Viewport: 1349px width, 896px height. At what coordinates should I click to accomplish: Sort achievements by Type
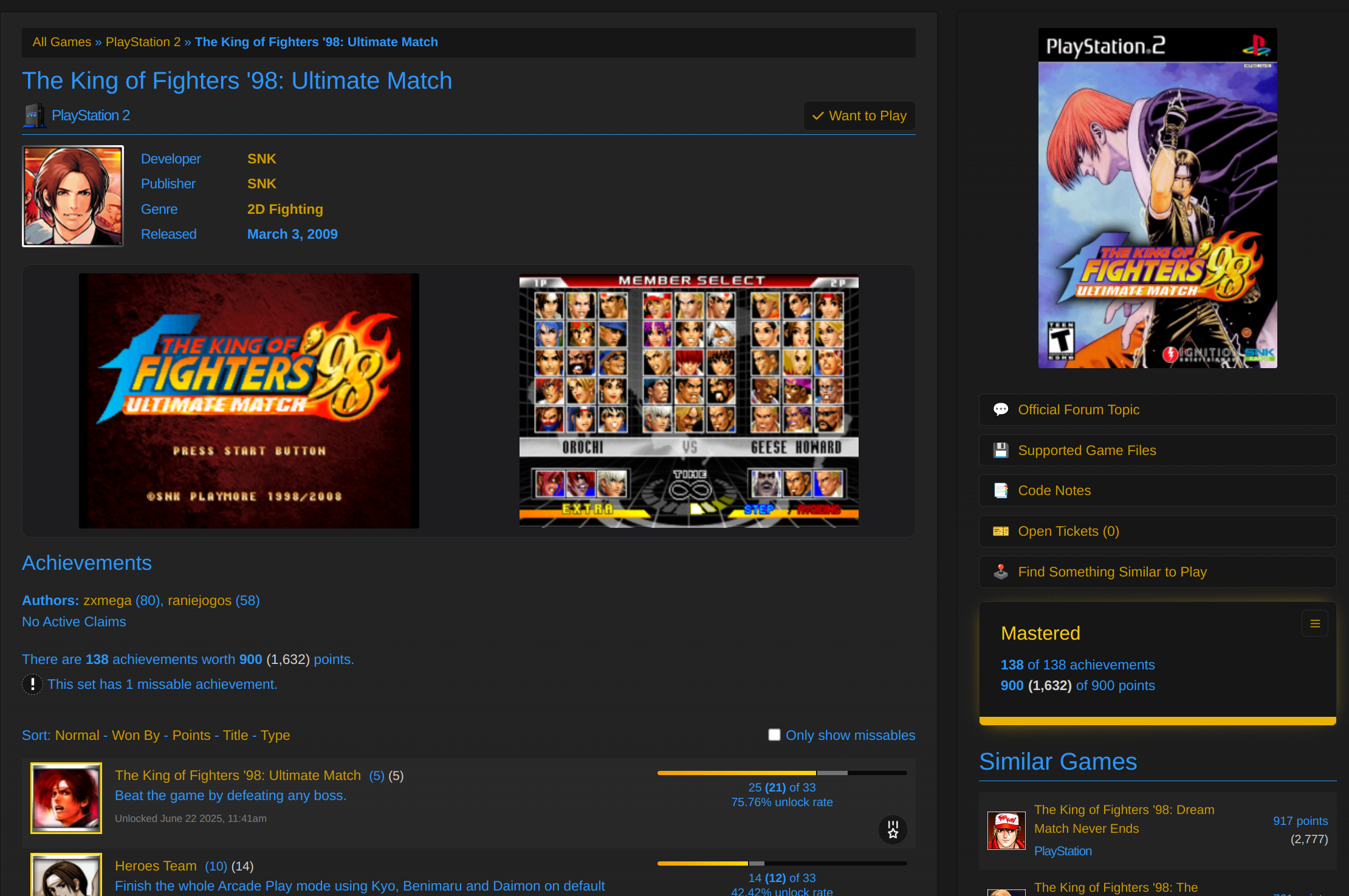pos(275,735)
